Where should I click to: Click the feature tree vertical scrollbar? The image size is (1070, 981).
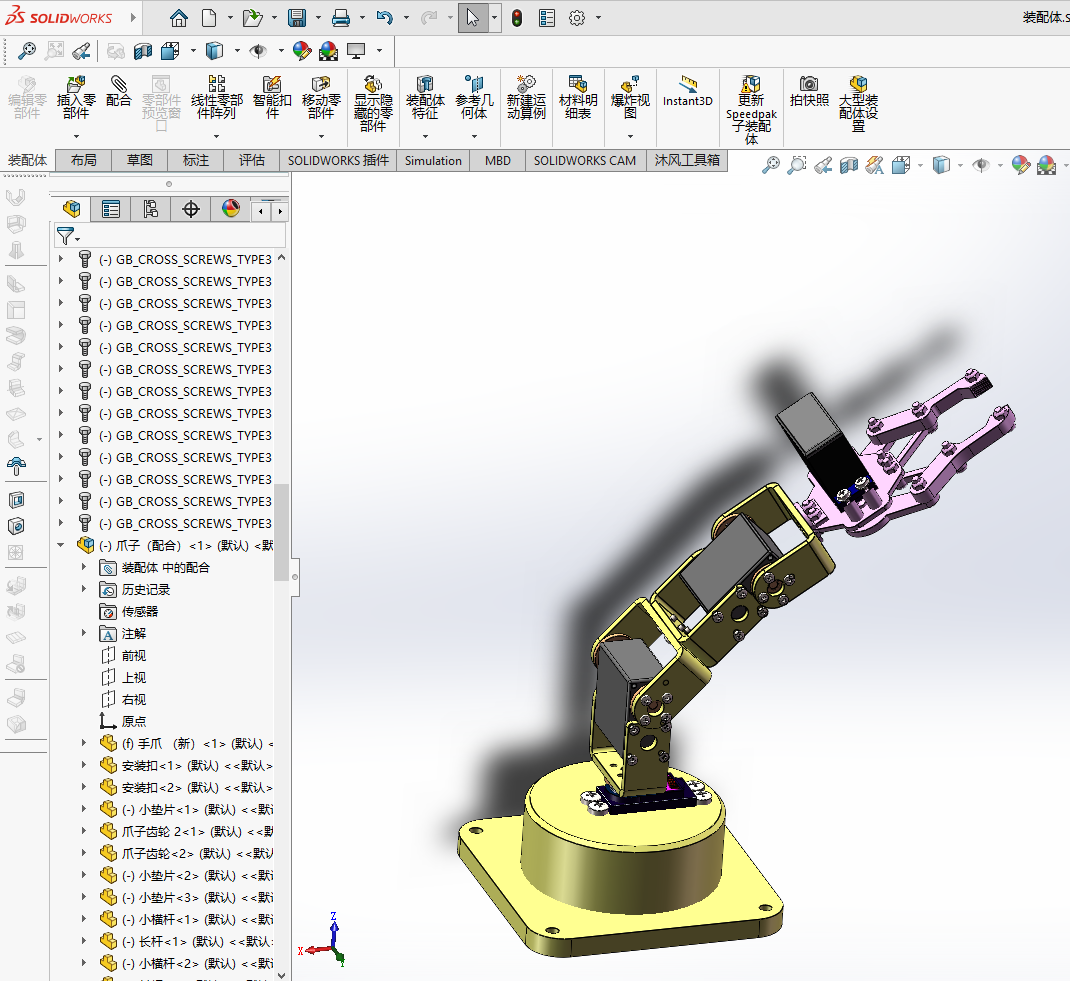tap(280, 532)
